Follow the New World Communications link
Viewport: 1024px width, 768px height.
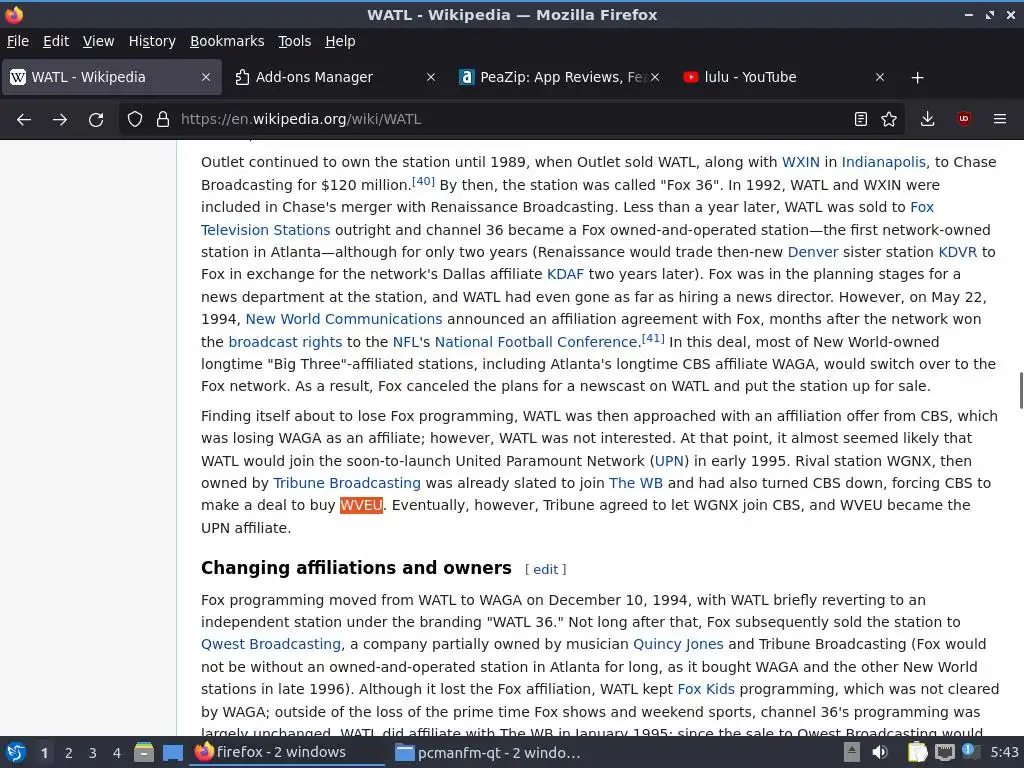pyautogui.click(x=344, y=319)
